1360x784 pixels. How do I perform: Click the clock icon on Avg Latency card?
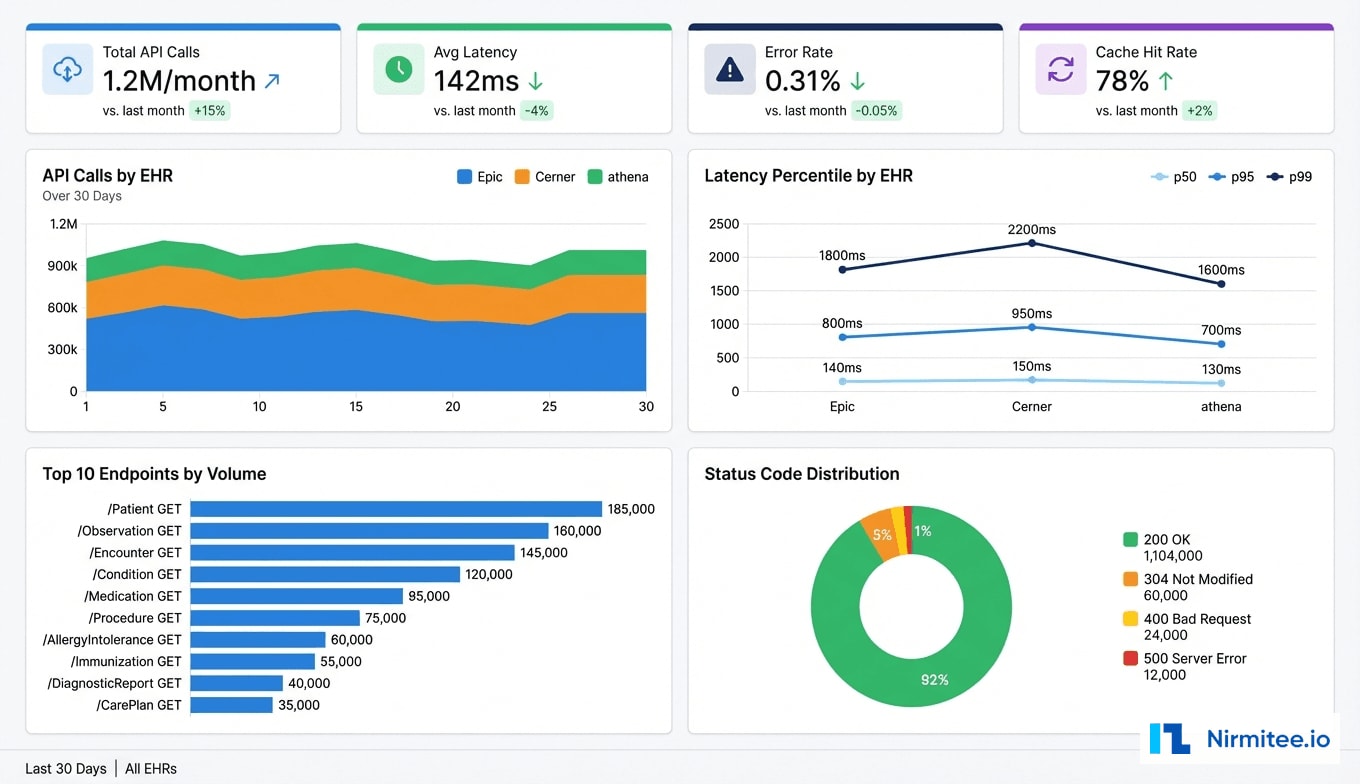[399, 69]
